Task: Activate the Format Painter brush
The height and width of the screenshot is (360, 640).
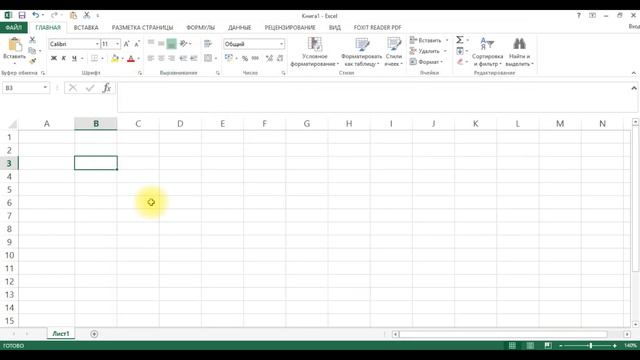Action: 32,61
